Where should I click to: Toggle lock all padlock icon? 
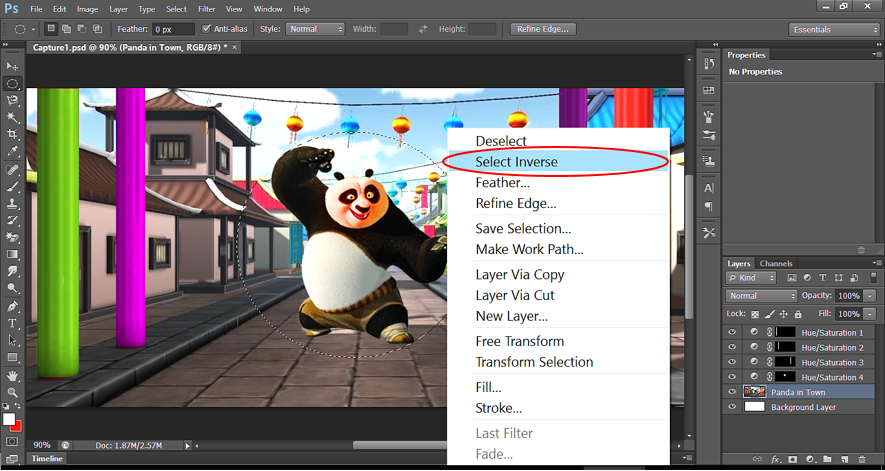pyautogui.click(x=798, y=314)
